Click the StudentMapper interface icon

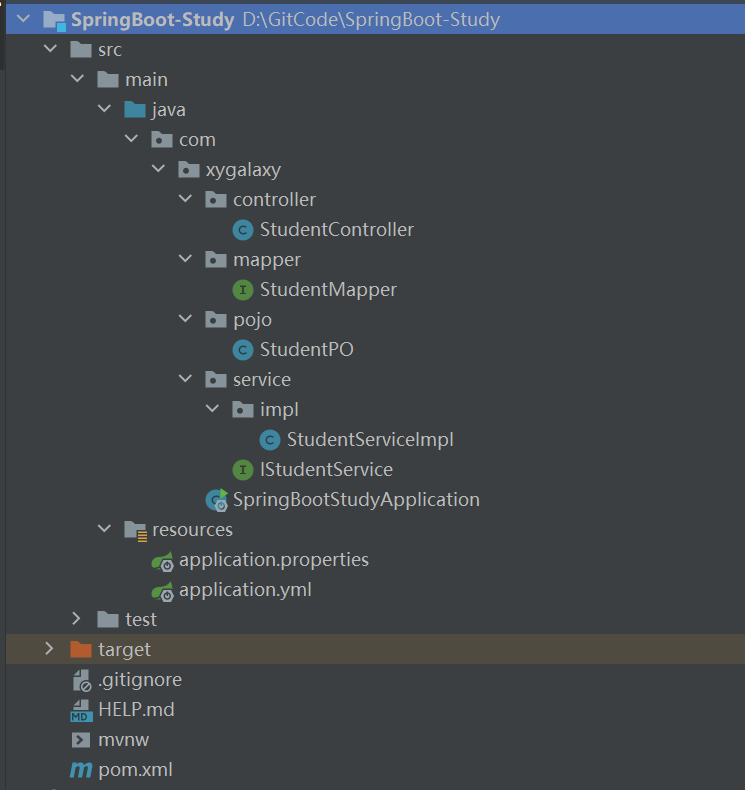(x=242, y=290)
